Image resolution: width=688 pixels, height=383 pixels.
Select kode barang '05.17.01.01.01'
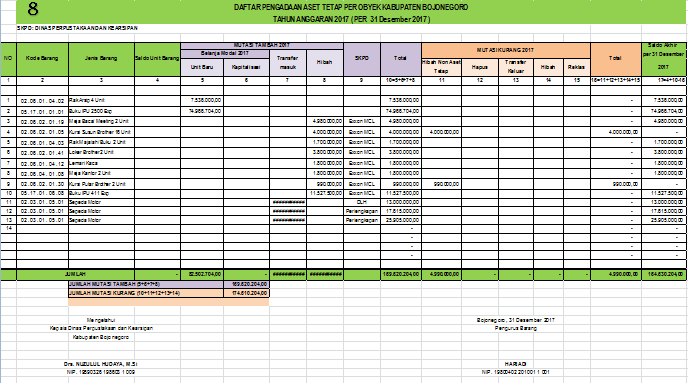click(42, 111)
